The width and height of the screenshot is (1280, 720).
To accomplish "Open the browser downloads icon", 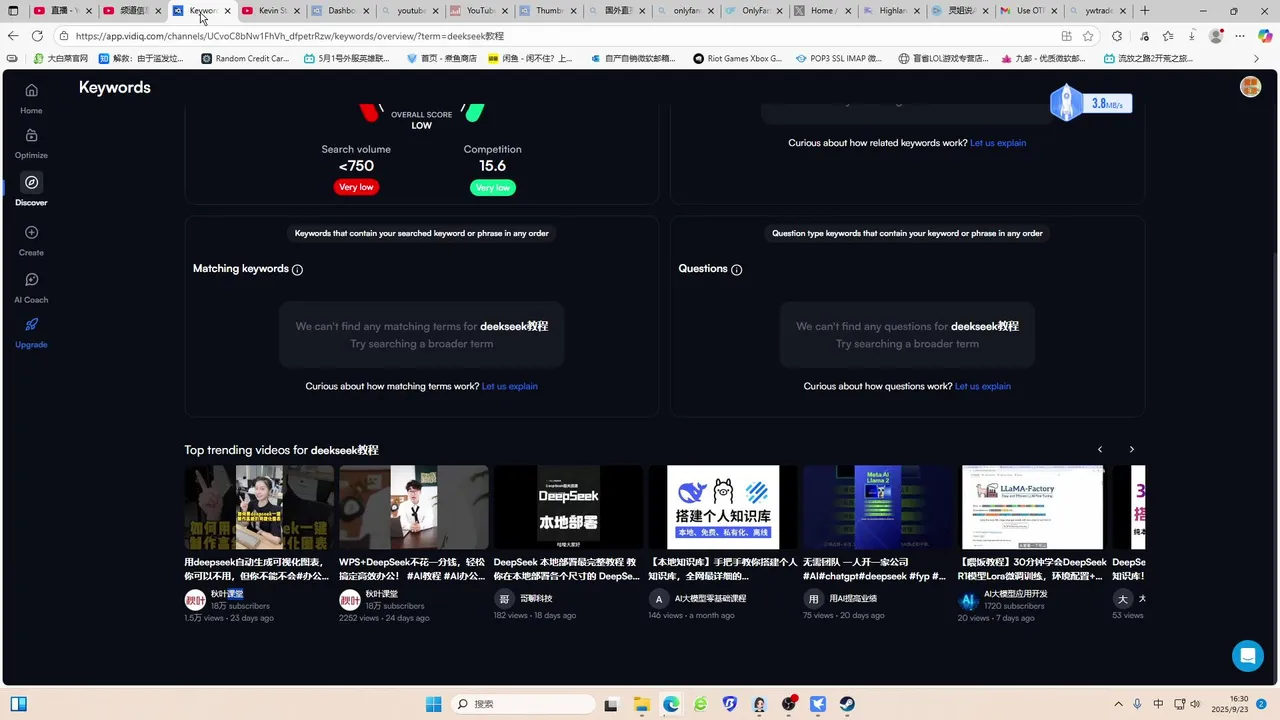I will pyautogui.click(x=1192, y=36).
